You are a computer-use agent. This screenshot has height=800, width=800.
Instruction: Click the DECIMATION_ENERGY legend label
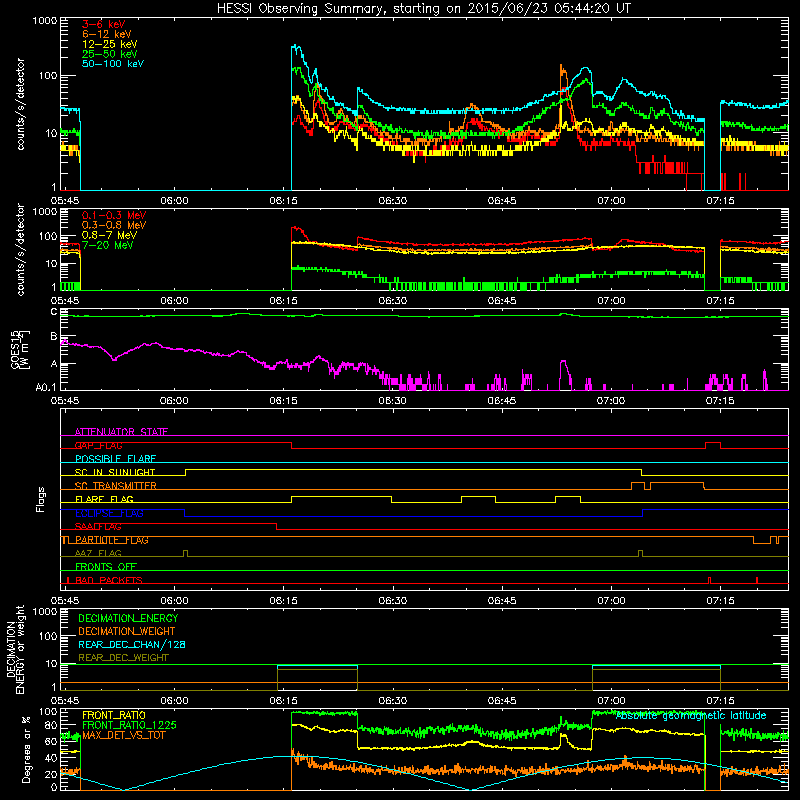tap(128, 618)
